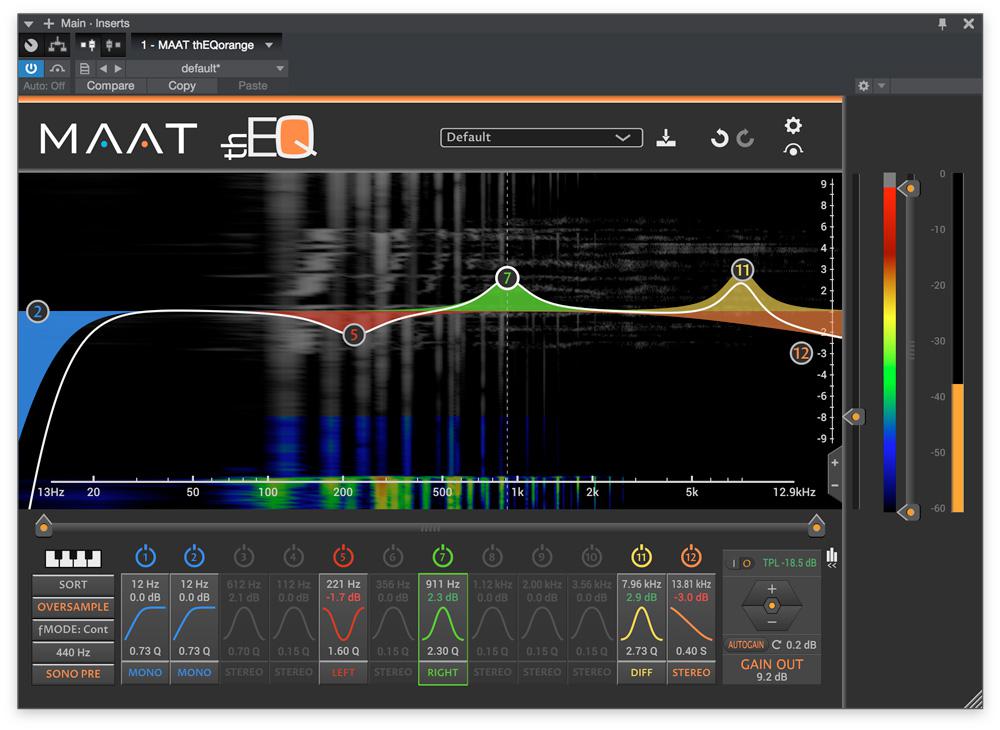Open the MAAT thEQorange plugin selector
The height and width of the screenshot is (730, 1000).
pyautogui.click(x=207, y=45)
